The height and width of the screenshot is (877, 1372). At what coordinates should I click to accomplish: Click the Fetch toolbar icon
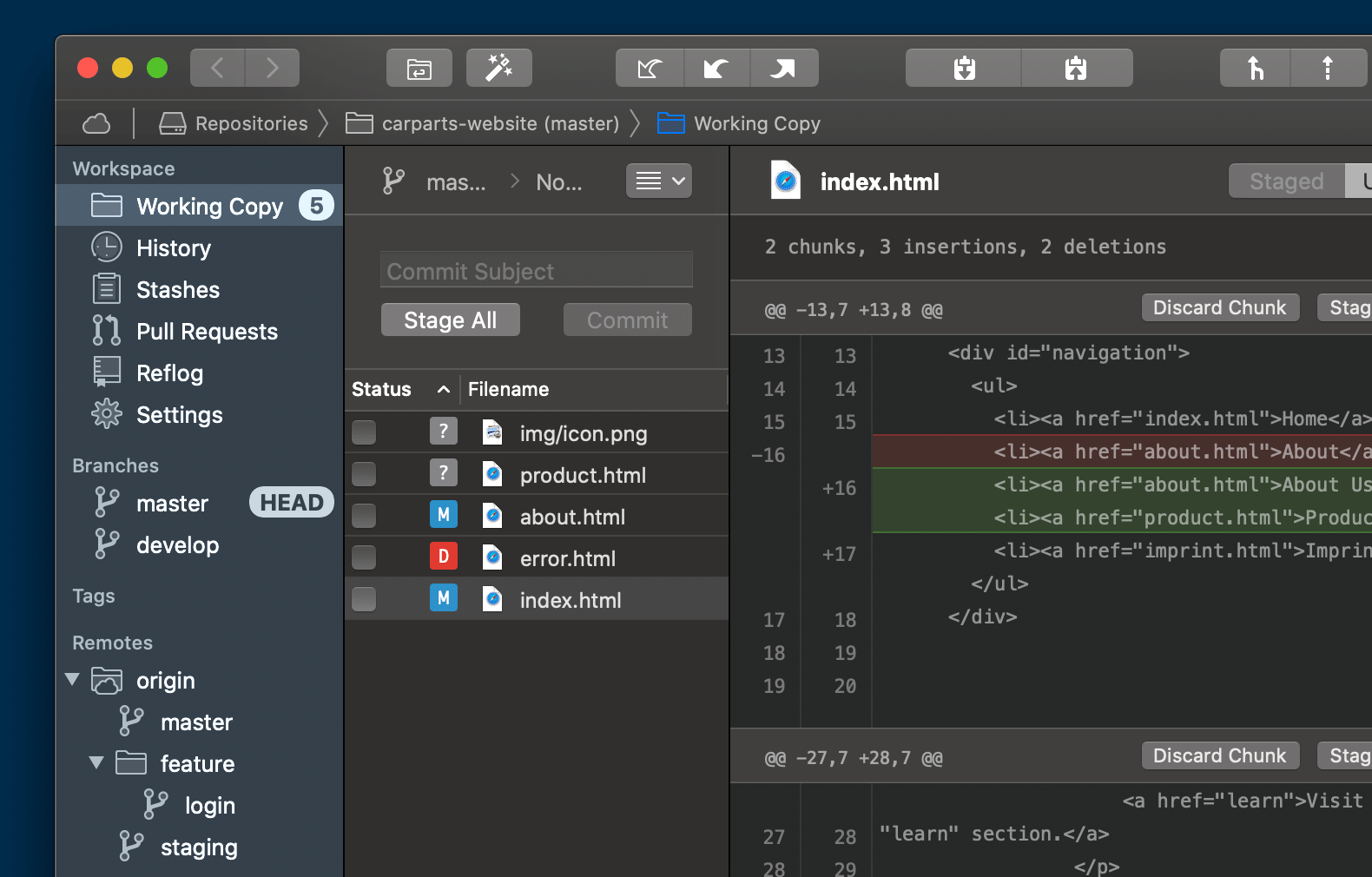point(650,69)
